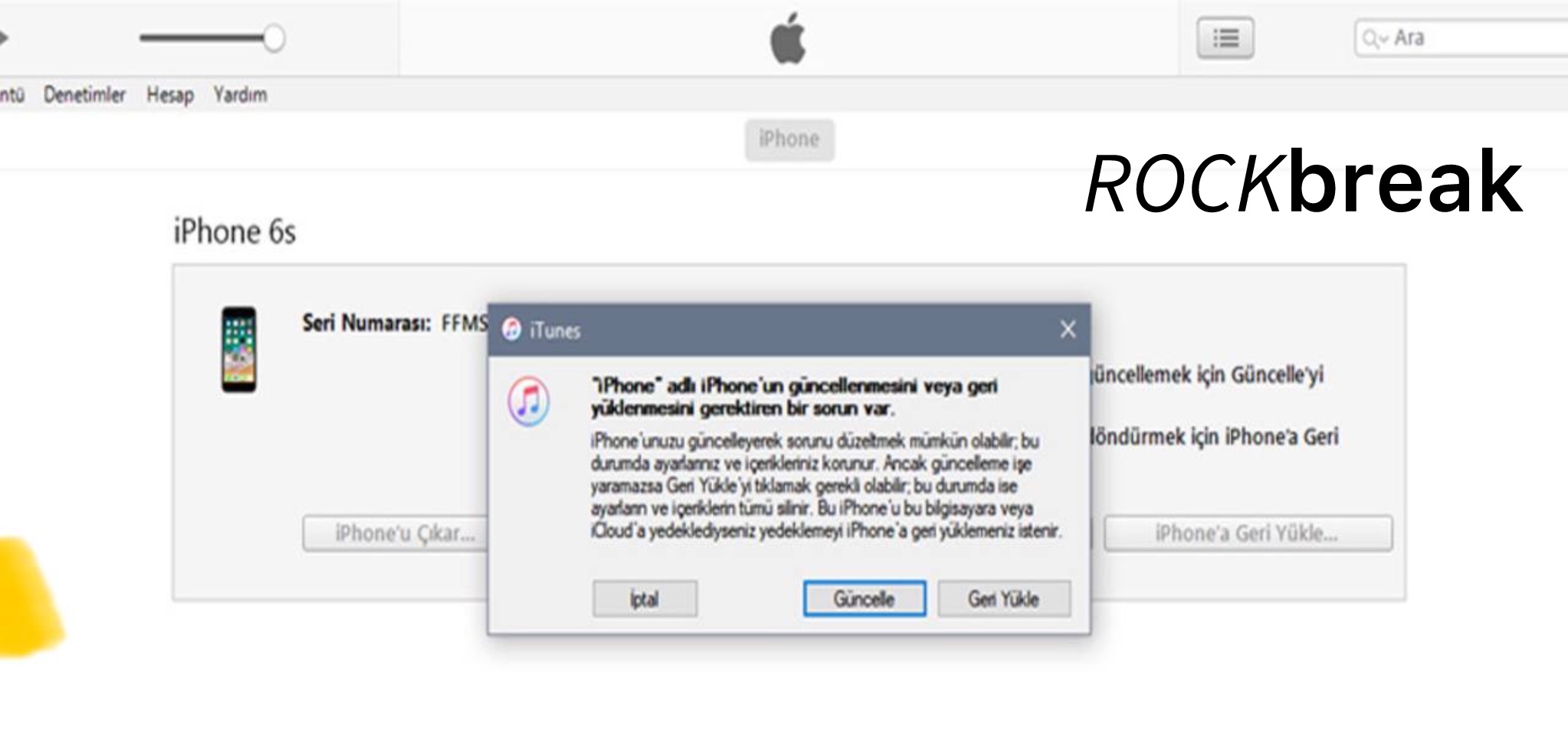Screen dimensions: 1568x754
Task: Open the Hesap menu
Action: click(170, 95)
